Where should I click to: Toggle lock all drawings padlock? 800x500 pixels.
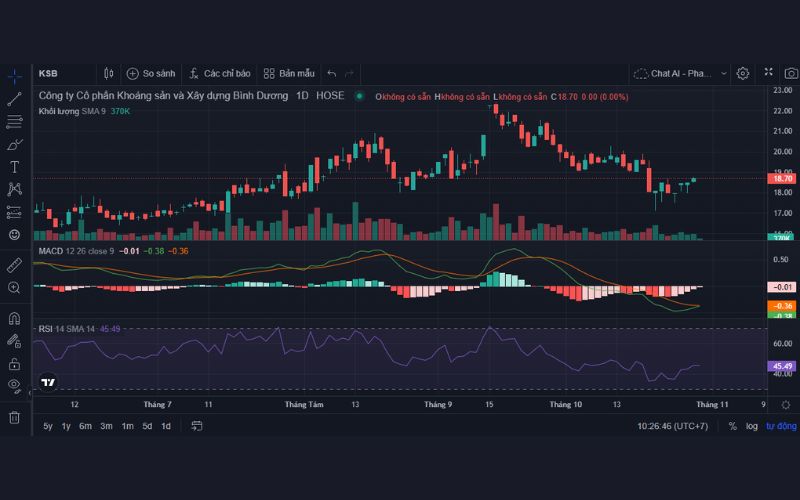[x=14, y=364]
